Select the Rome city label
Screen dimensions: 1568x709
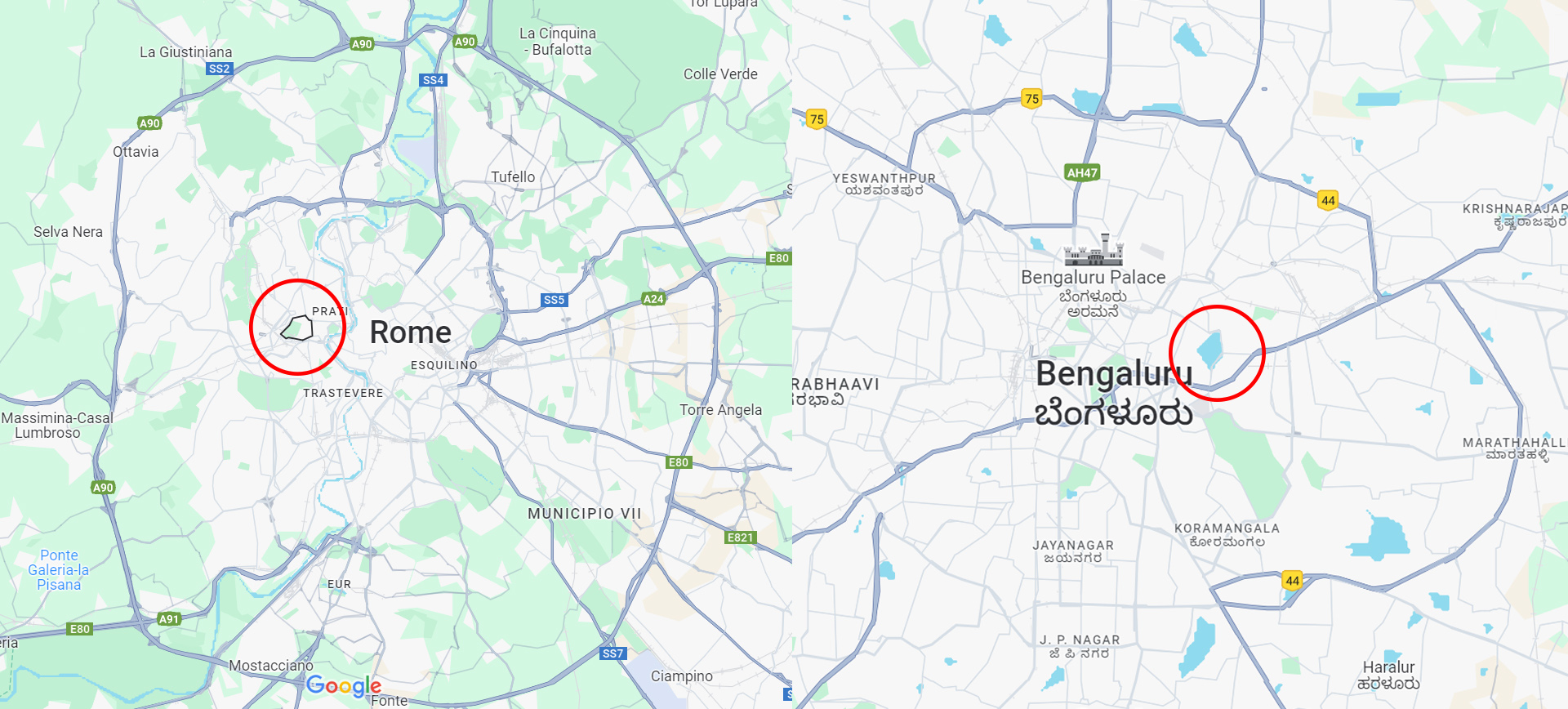pos(411,332)
